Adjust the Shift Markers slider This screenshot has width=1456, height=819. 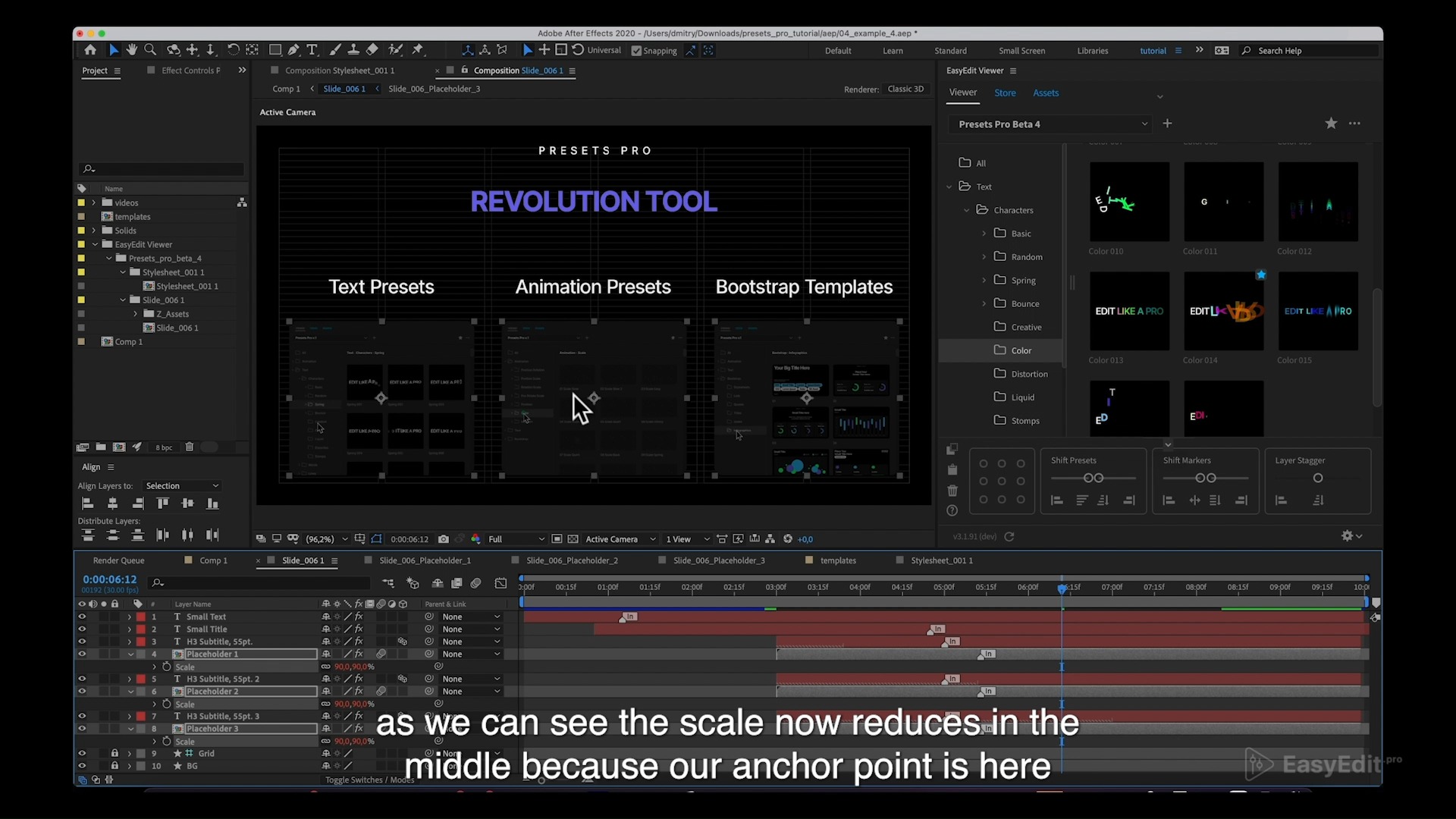click(1205, 478)
